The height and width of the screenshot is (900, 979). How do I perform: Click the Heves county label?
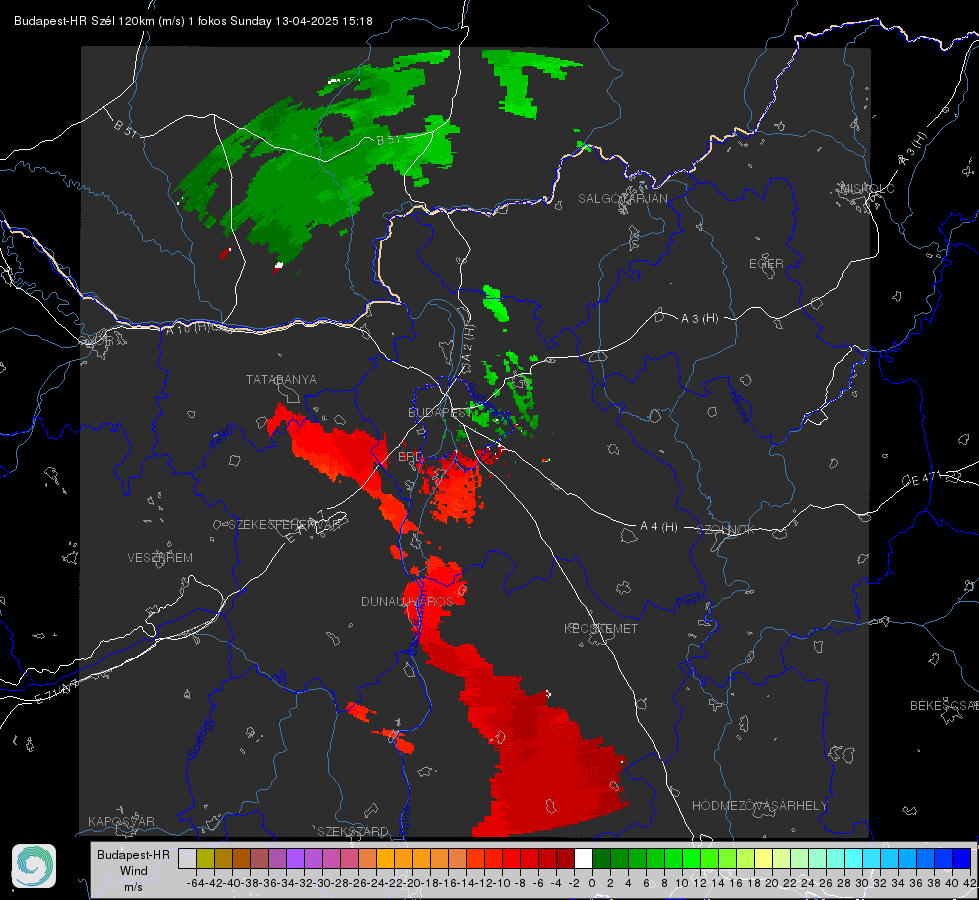[x=739, y=407]
